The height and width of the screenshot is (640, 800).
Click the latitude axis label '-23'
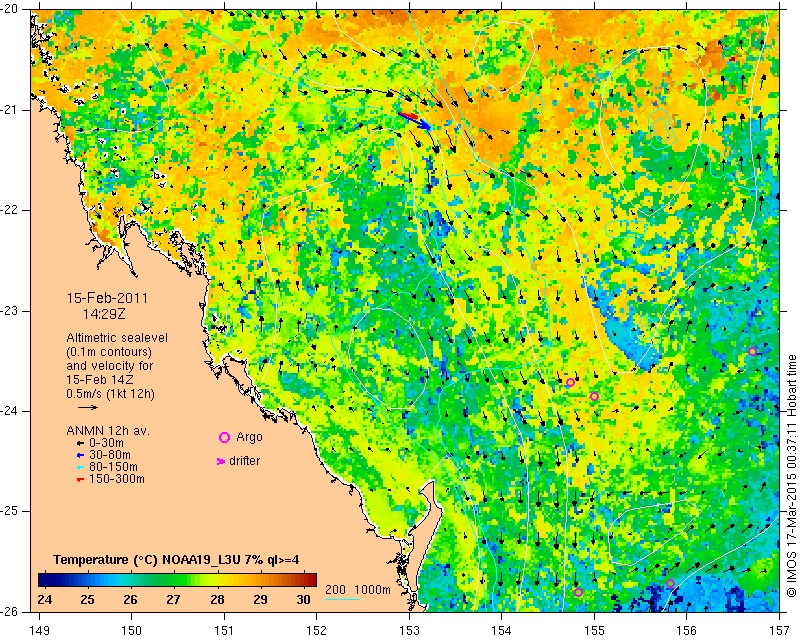coord(10,310)
